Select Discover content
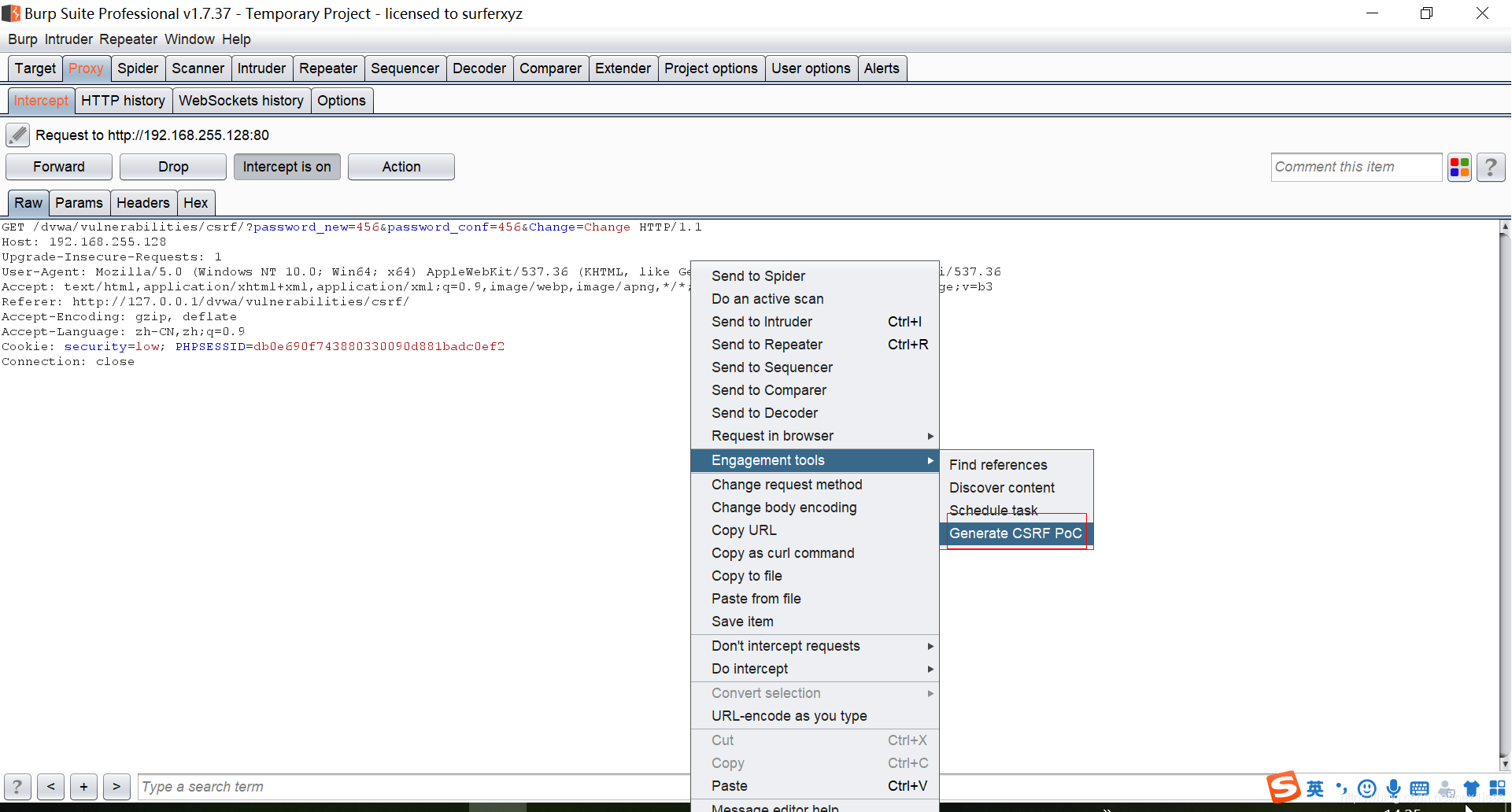The image size is (1512, 812). (x=1015, y=488)
